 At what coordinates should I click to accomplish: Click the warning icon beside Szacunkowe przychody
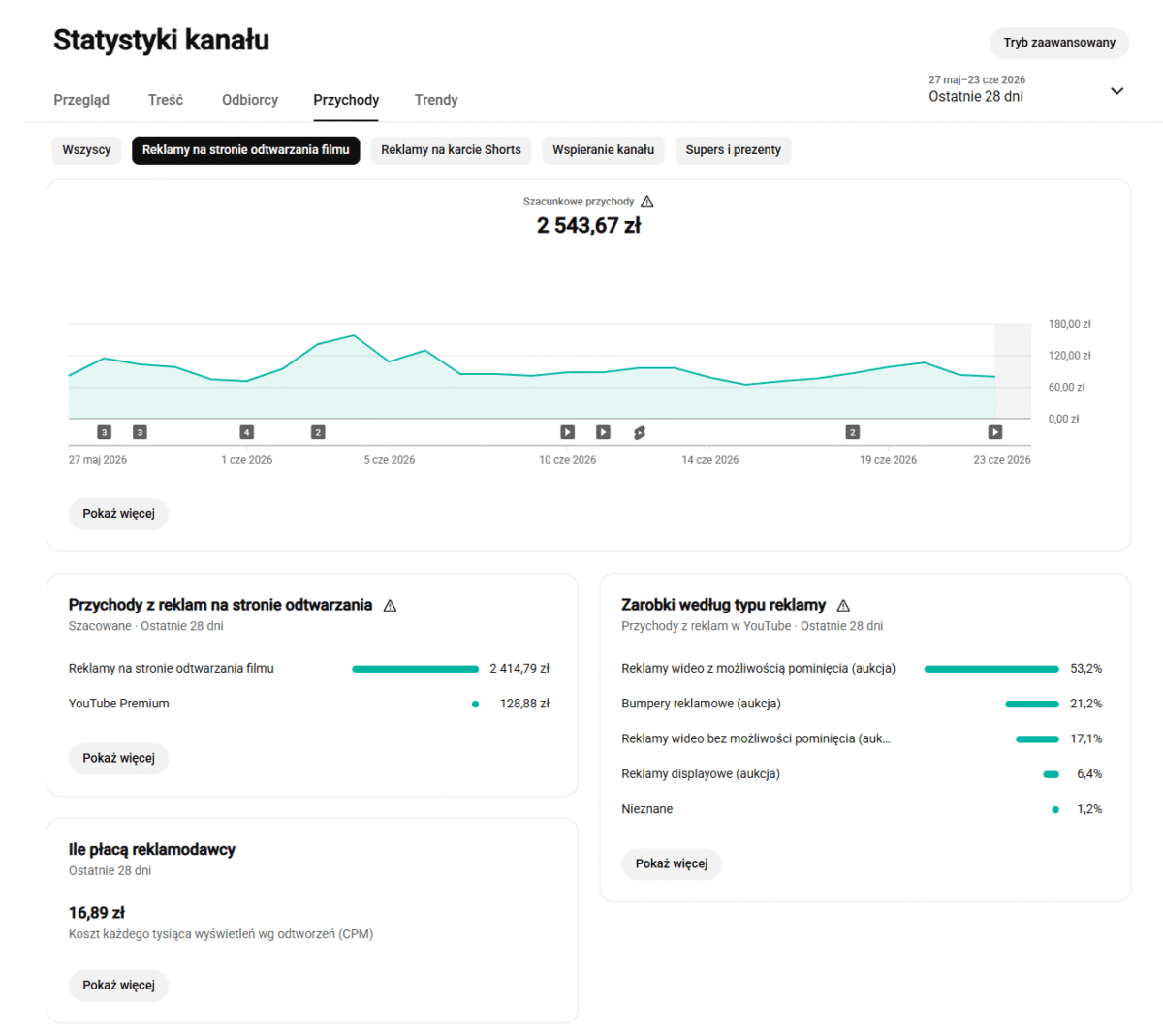[647, 202]
